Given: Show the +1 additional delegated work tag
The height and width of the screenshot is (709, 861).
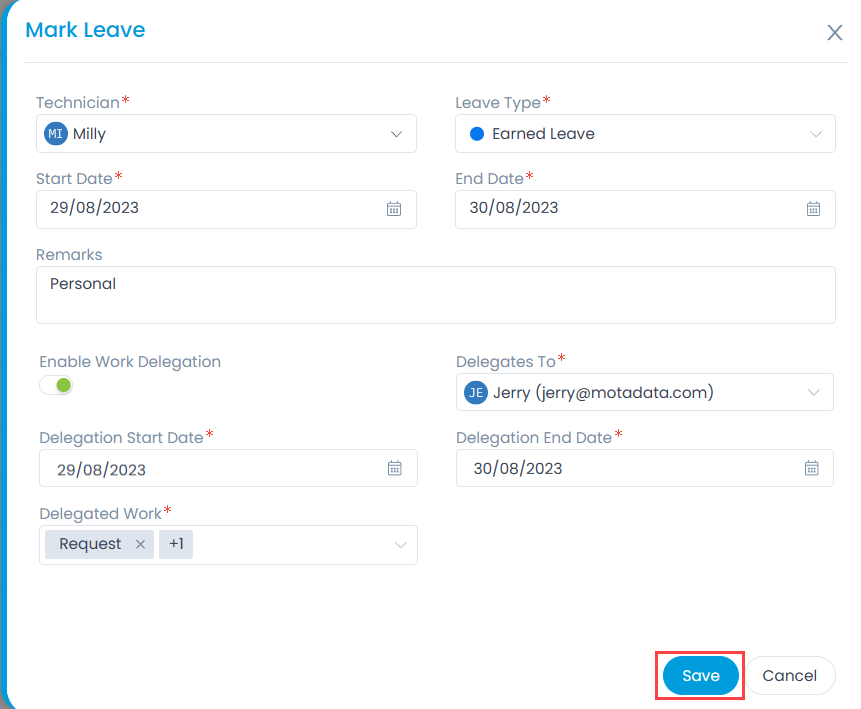Looking at the screenshot, I should pyautogui.click(x=176, y=544).
